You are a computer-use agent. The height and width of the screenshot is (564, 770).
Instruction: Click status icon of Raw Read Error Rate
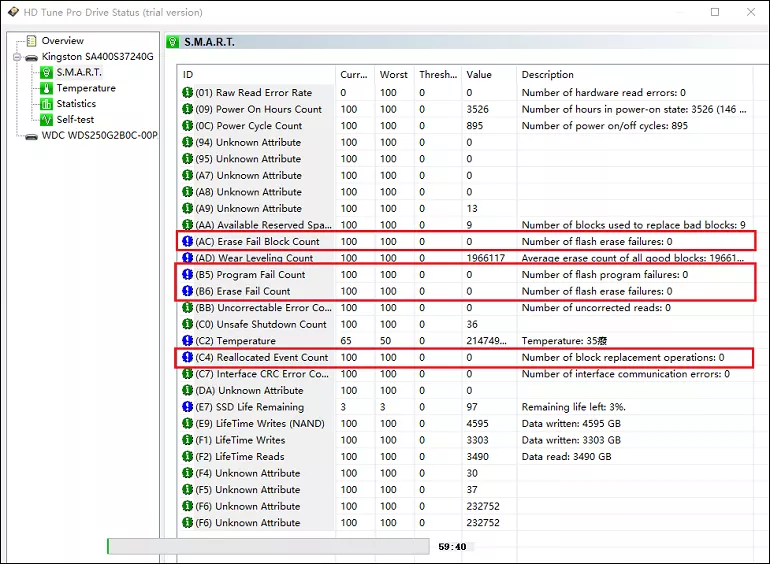click(x=187, y=92)
